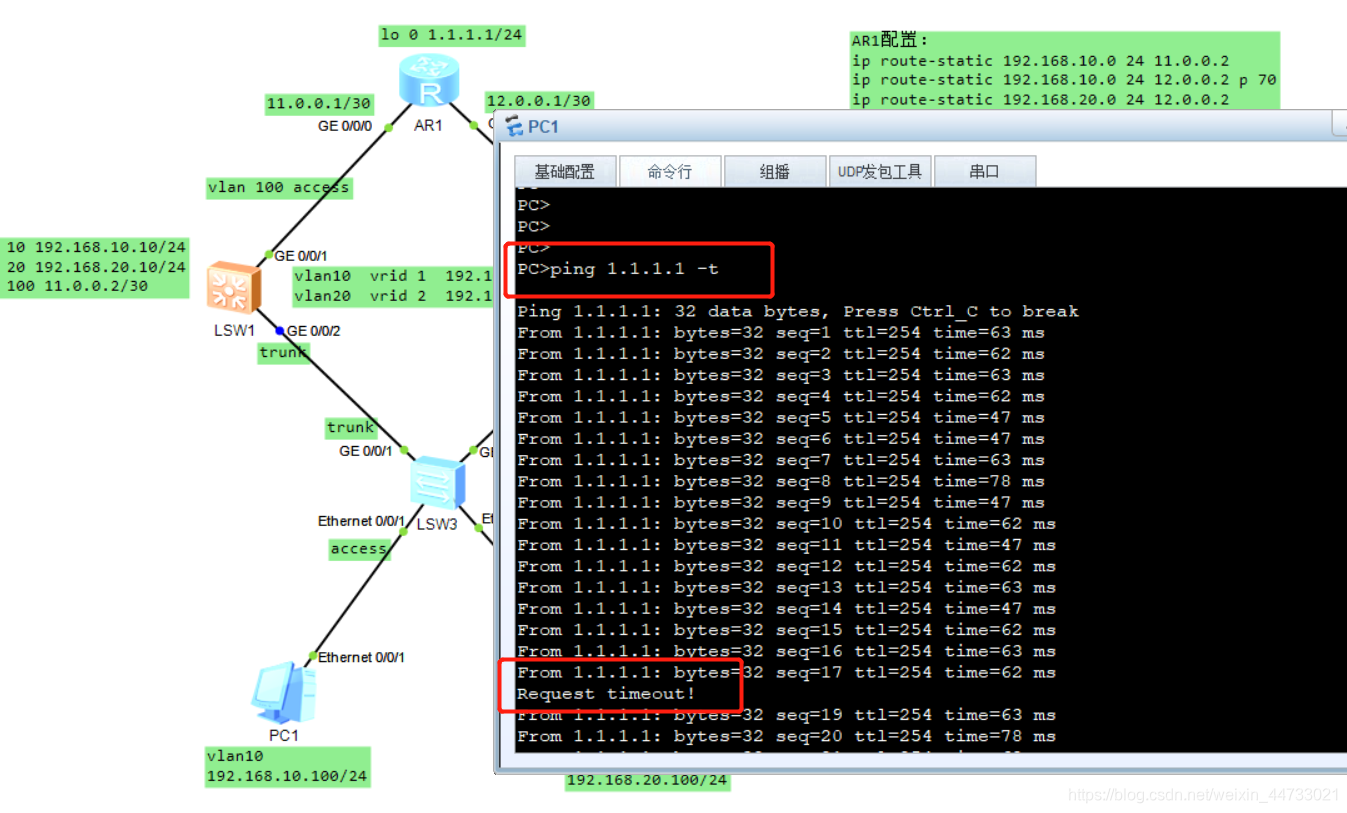Select the PC1 computer icon
The image size is (1347, 813).
pos(284,691)
